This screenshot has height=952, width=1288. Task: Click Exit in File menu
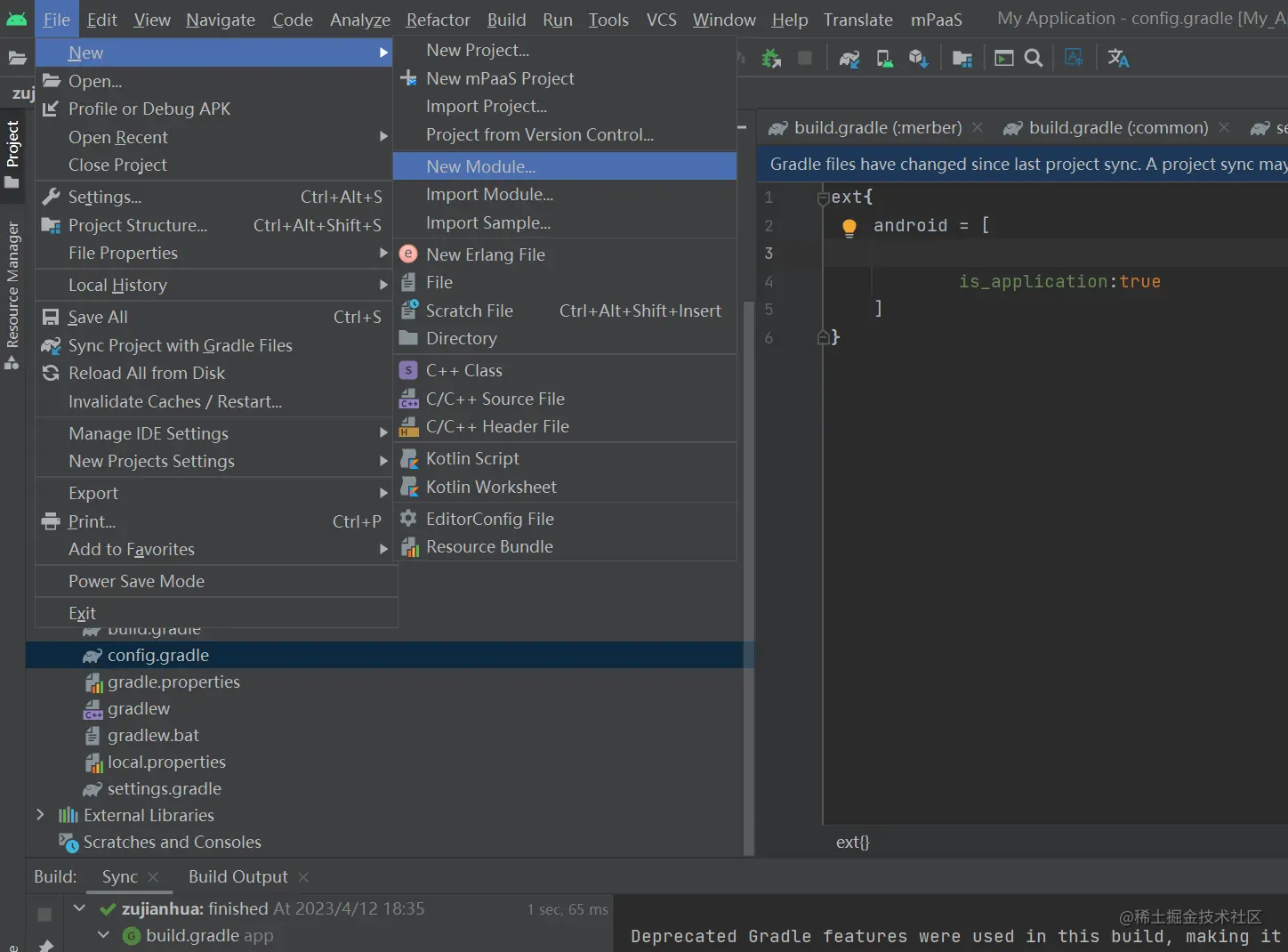coord(216,613)
